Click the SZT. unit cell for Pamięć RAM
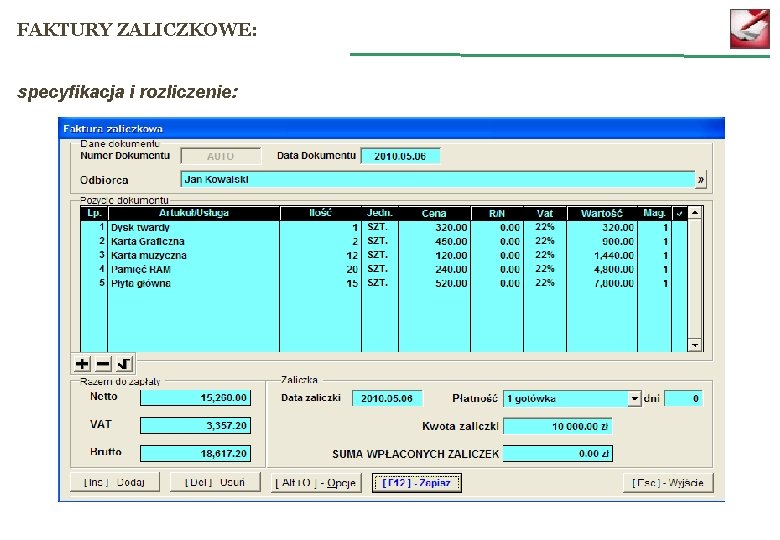This screenshot has height=540, width=780. [x=380, y=269]
